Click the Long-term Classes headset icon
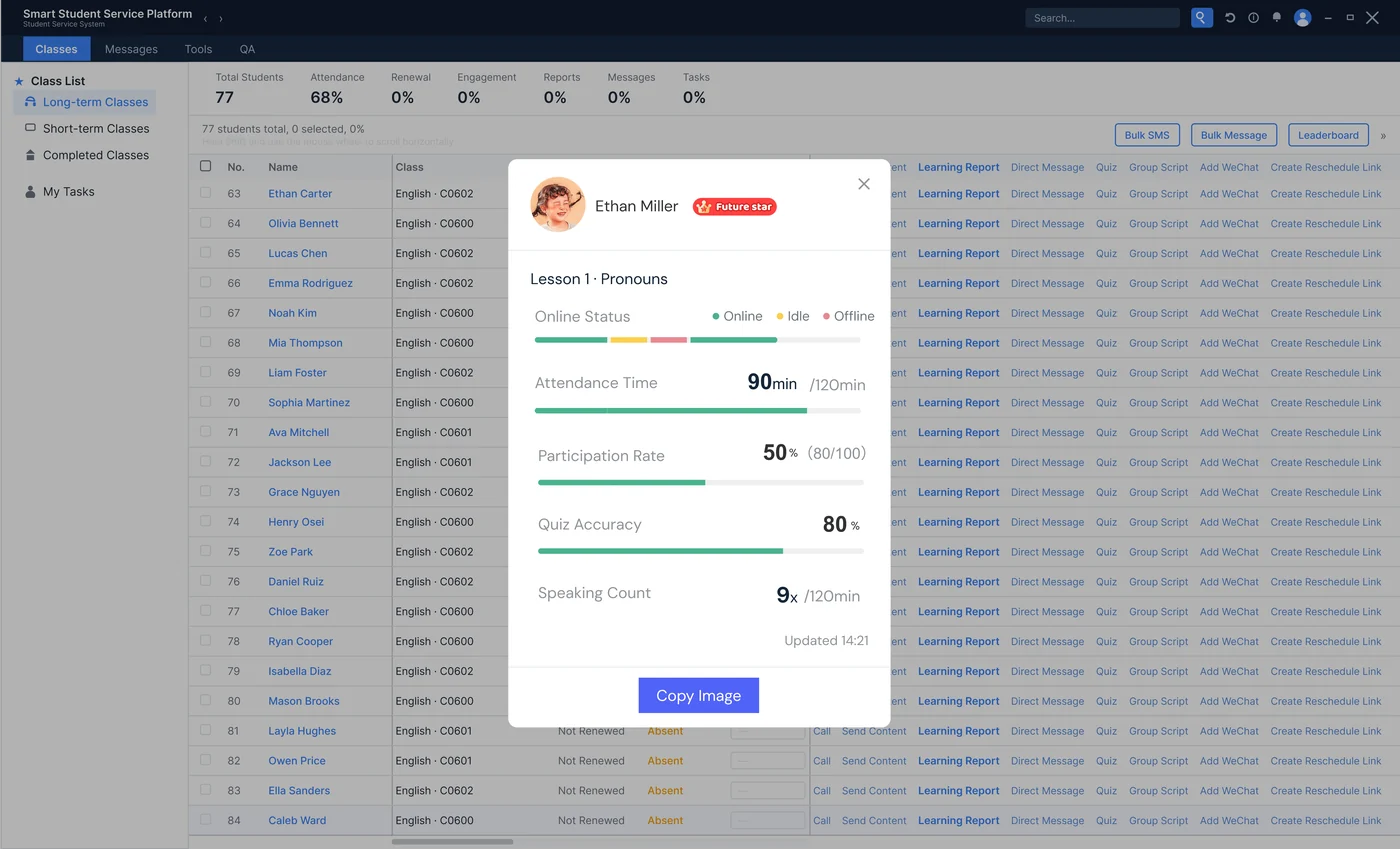The image size is (1400, 849). 30,102
